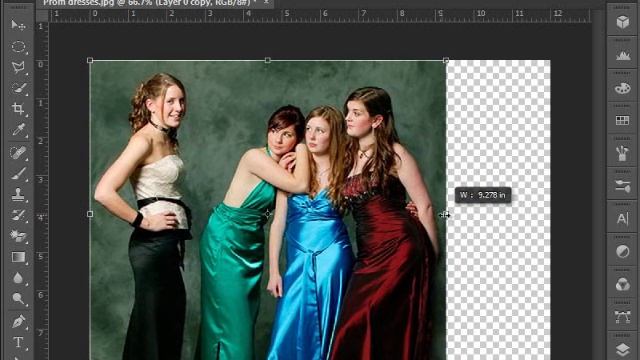Image resolution: width=640 pixels, height=360 pixels.
Task: Open the Color palette panel icon
Action: (x=622, y=88)
